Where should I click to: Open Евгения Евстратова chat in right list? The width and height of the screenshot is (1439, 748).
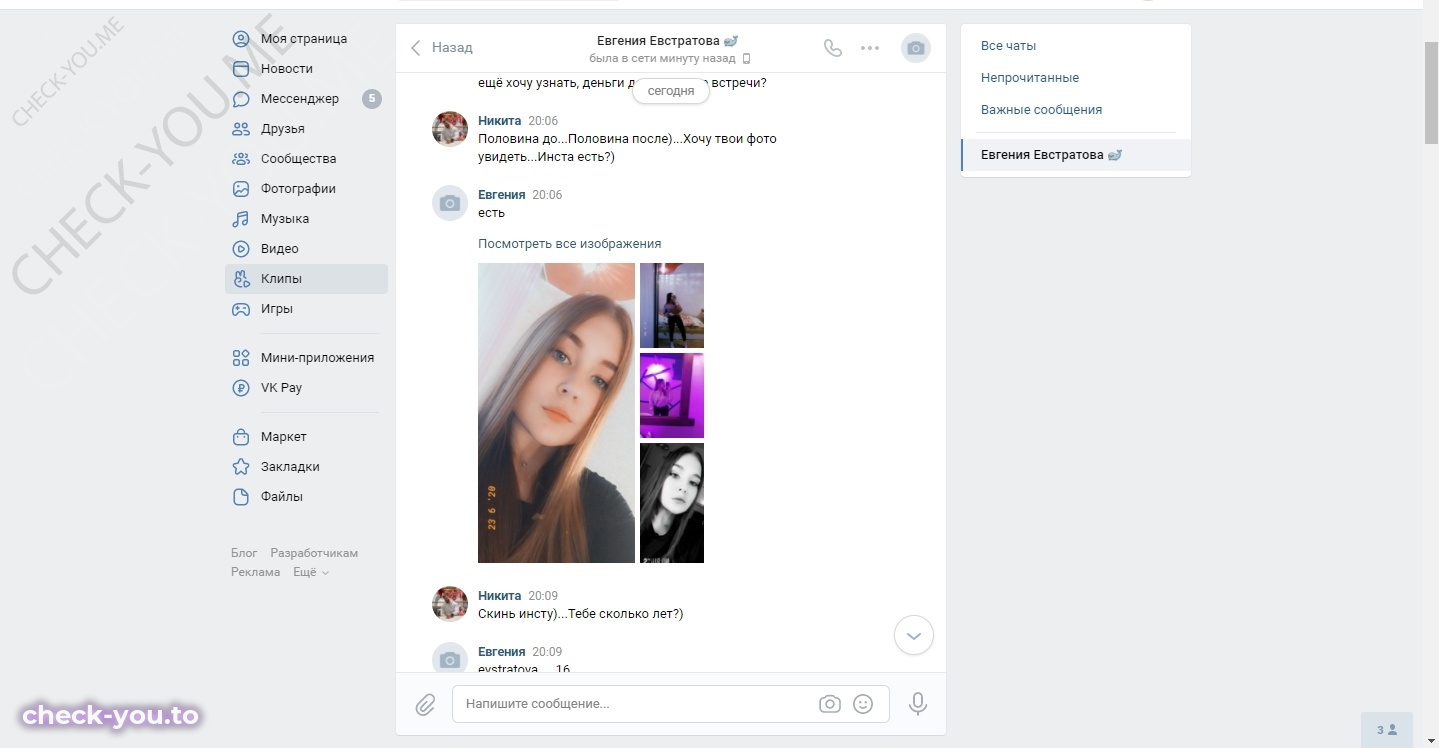[1076, 155]
